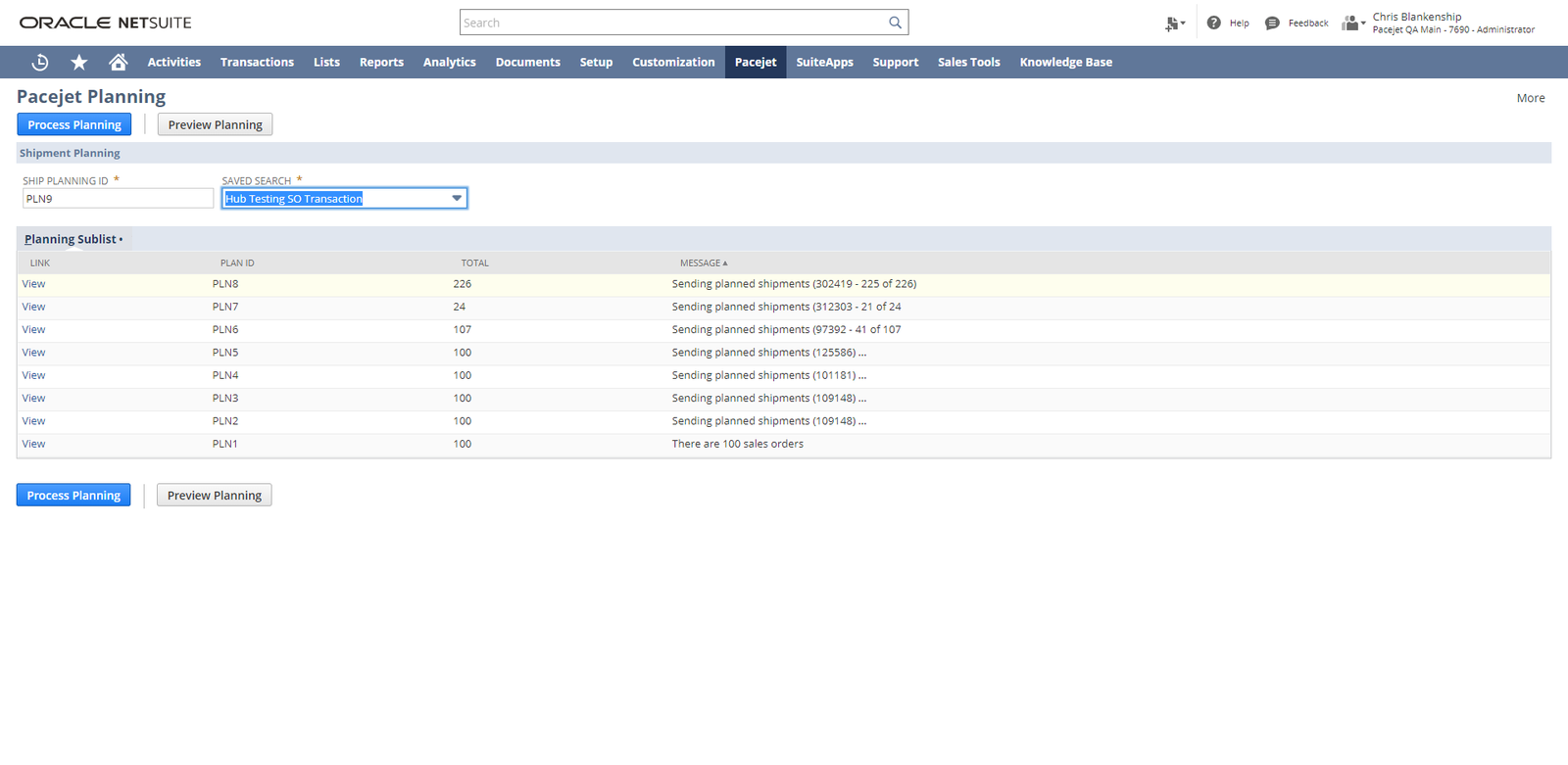Open the Lists menu
This screenshot has width=1568, height=765.
point(326,62)
